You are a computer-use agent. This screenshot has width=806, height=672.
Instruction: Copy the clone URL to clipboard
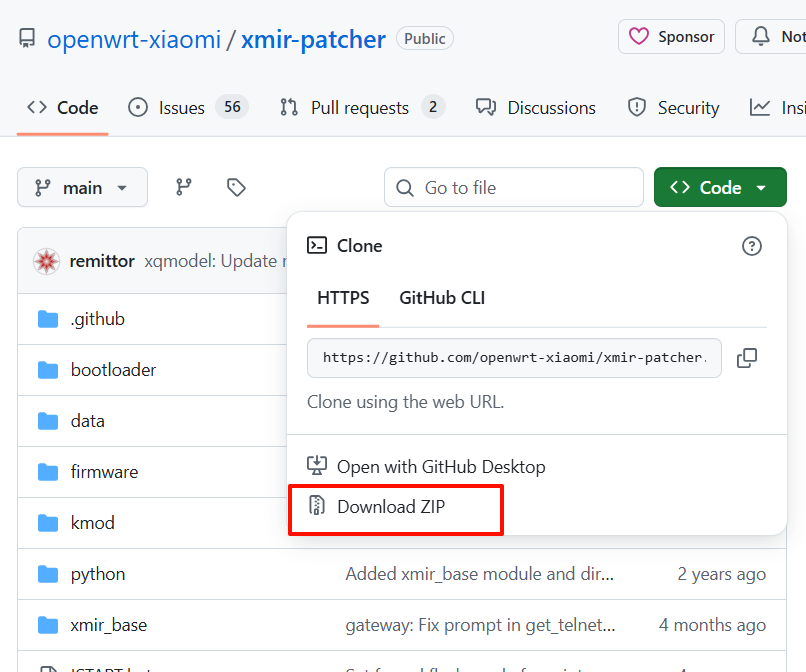[x=746, y=358]
